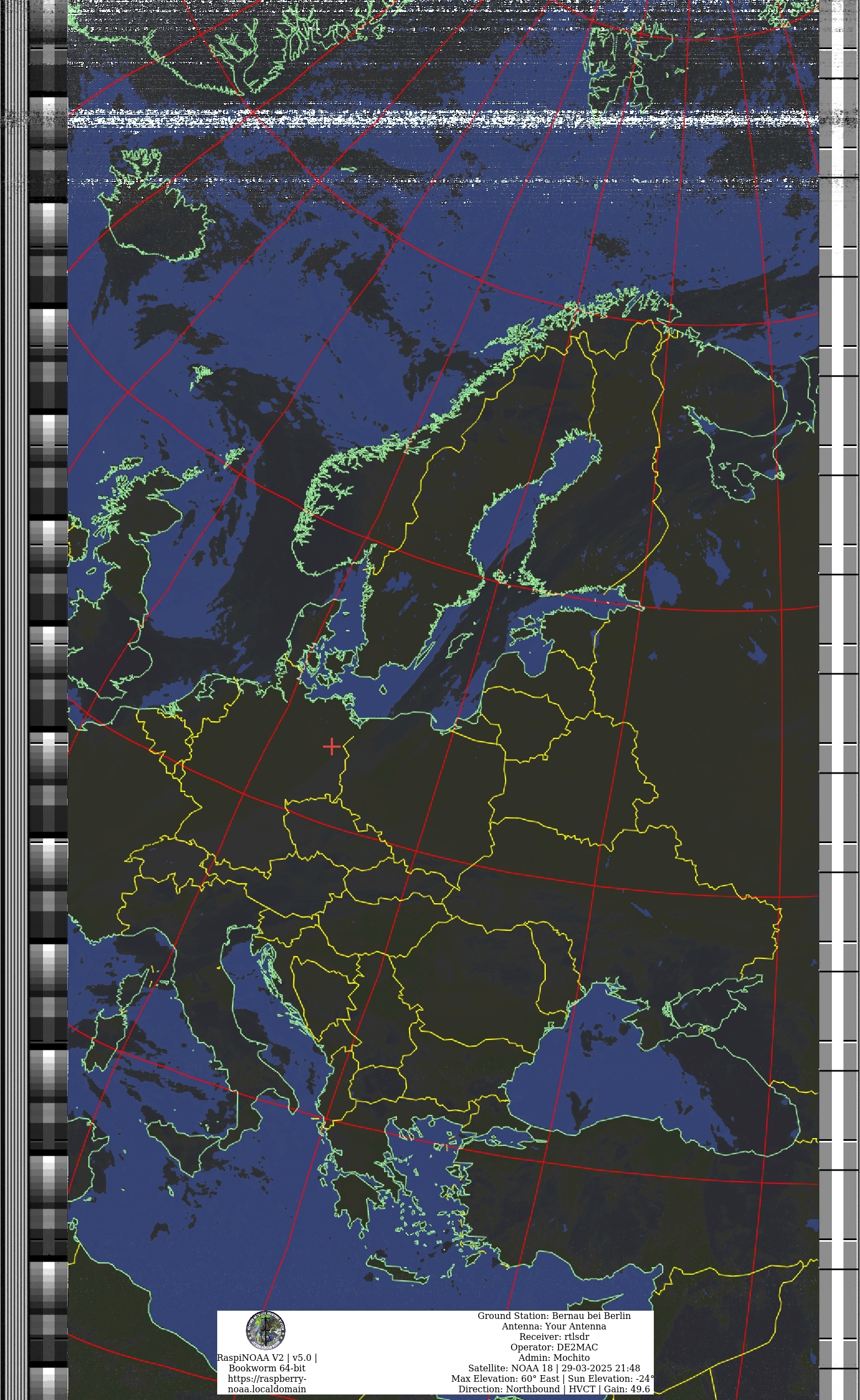This screenshot has height=1400, width=860.
Task: Click the 'Antenna: Your Antenna' line
Action: [x=554, y=1326]
